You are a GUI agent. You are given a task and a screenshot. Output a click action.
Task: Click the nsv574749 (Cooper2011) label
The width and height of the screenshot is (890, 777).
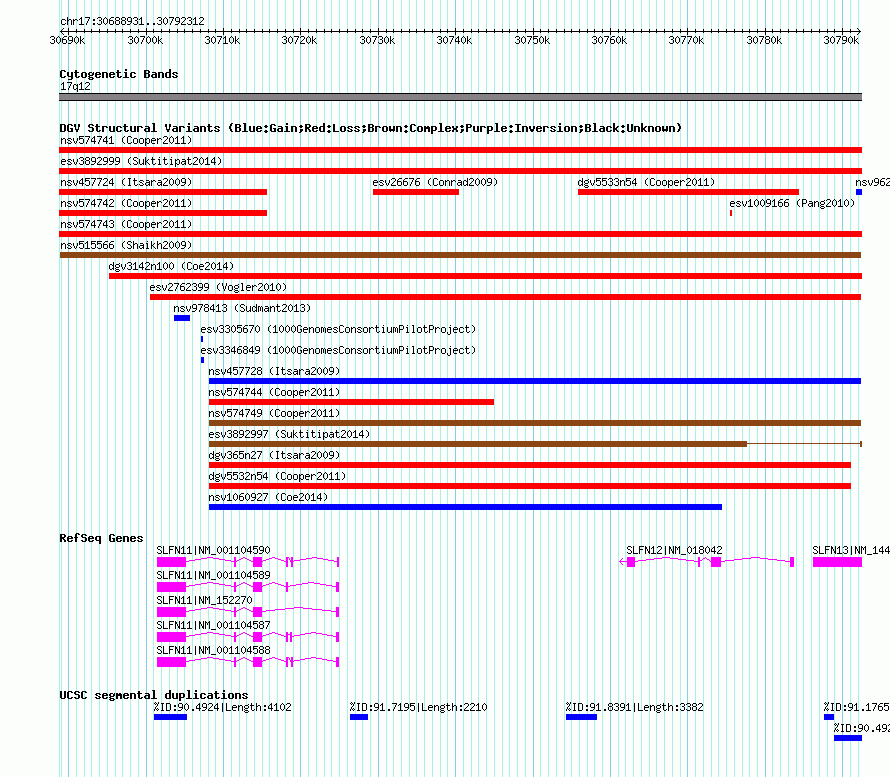coord(274,413)
